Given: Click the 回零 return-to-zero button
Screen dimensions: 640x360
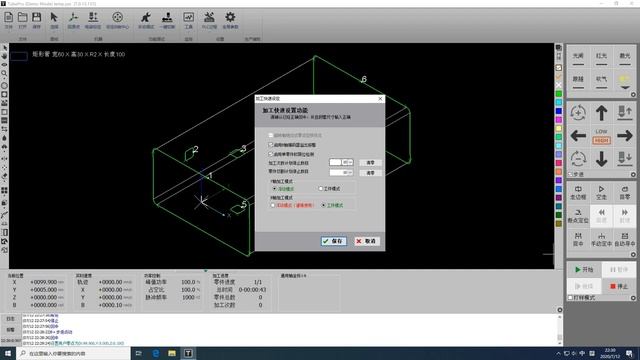Looking at the screenshot, I should click(624, 193).
